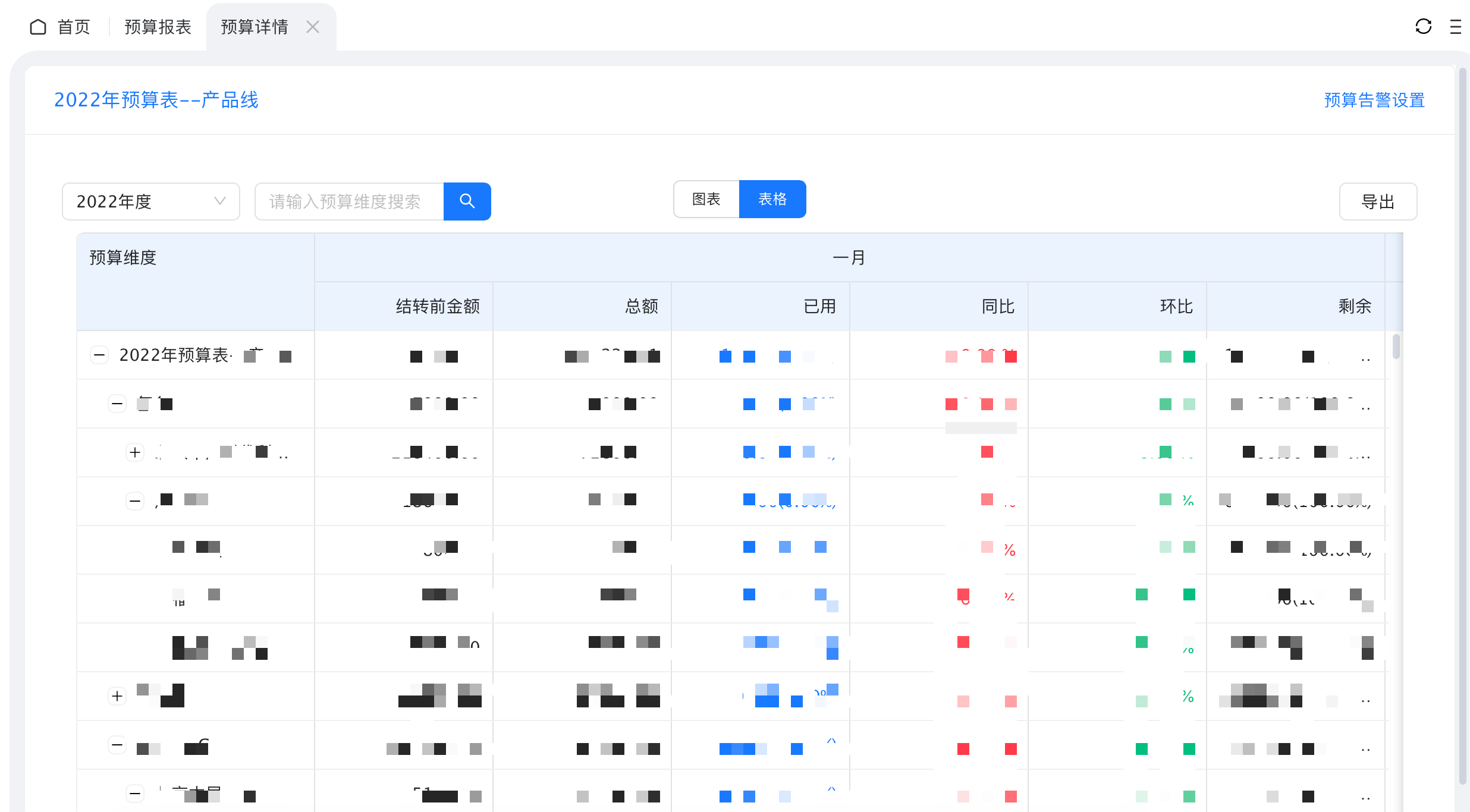
Task: Open 预算告警设置 link
Action: 1374,100
